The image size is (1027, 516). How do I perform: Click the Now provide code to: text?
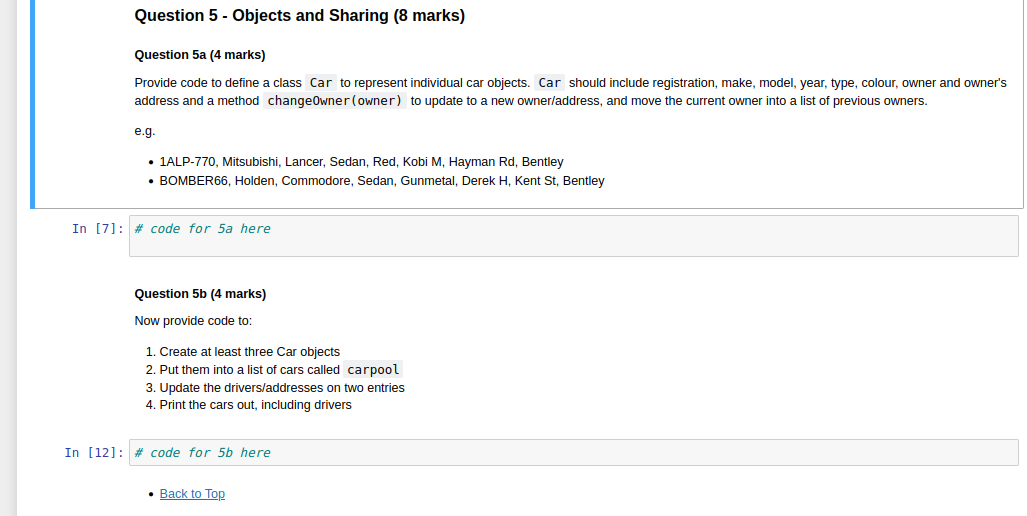(x=193, y=321)
